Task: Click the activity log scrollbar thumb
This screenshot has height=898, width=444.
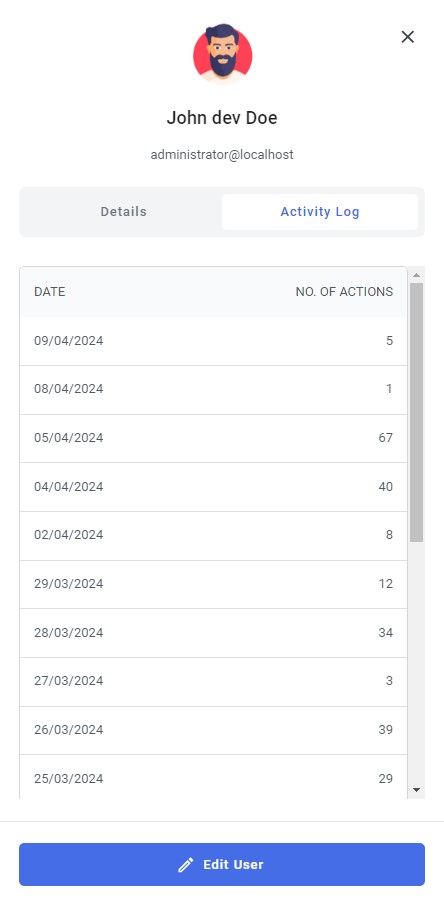Action: click(x=417, y=412)
